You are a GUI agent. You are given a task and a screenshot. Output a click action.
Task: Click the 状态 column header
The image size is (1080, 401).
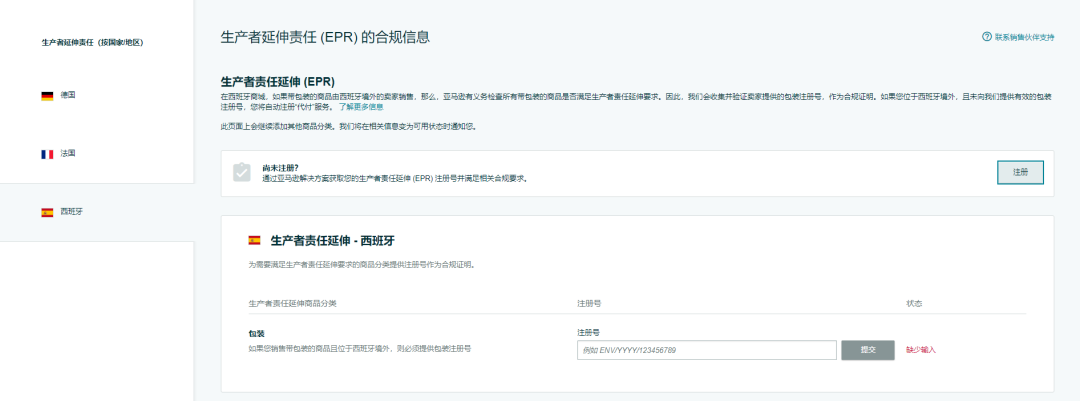point(913,302)
